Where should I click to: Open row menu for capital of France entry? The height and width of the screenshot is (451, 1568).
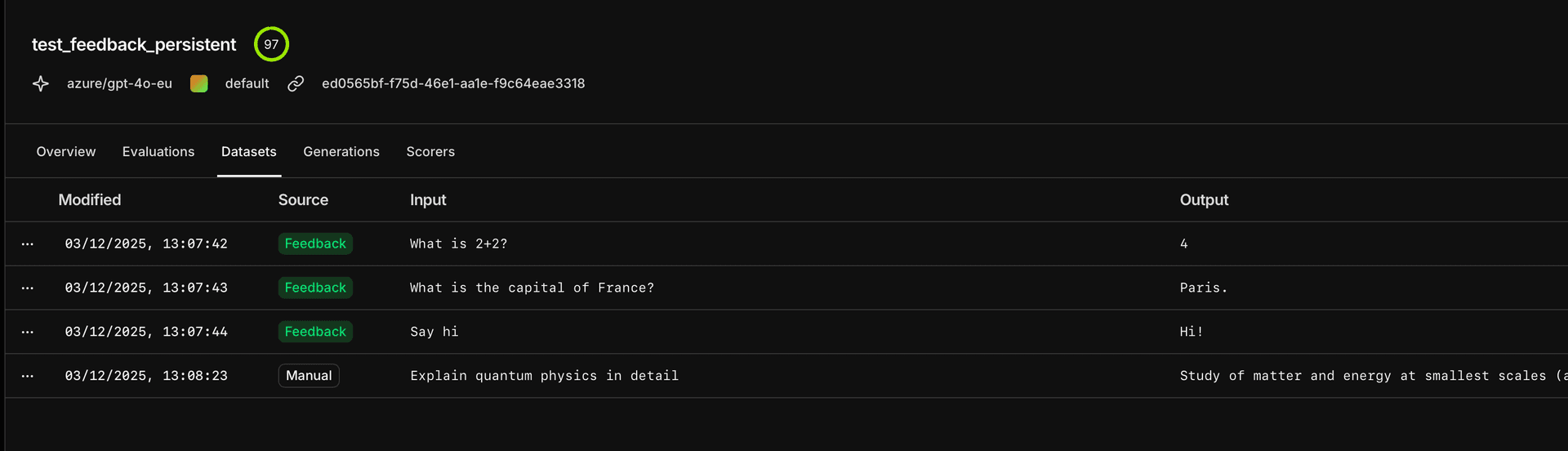click(x=28, y=288)
